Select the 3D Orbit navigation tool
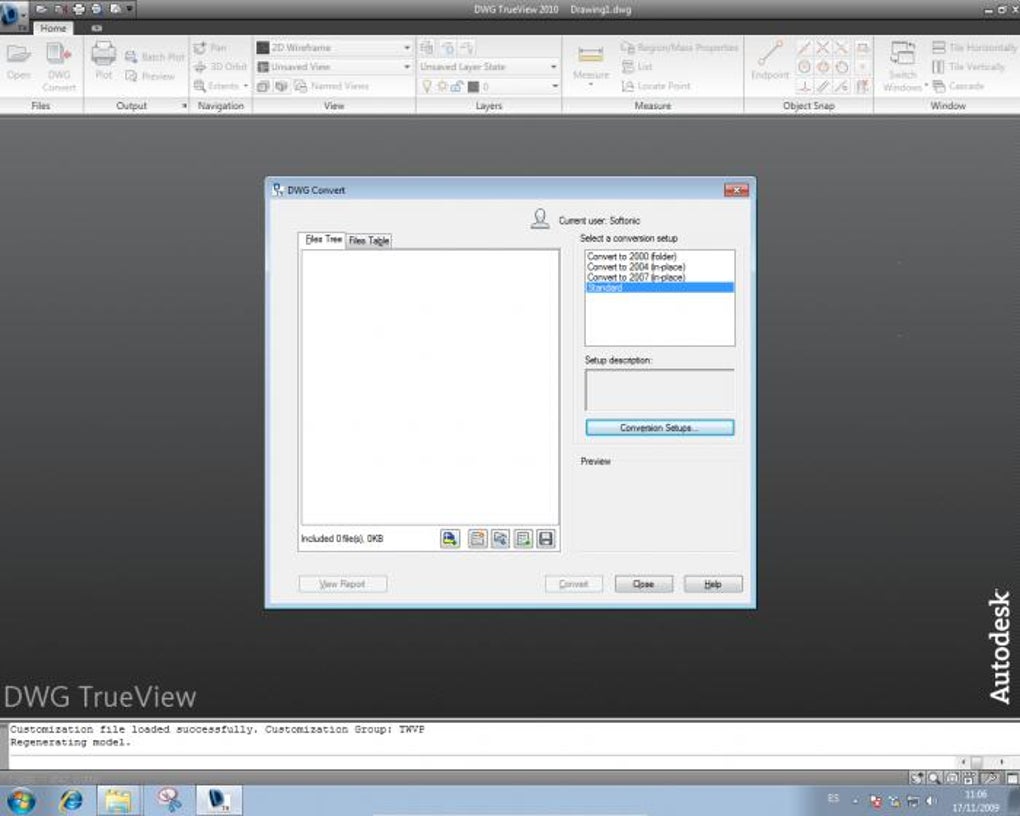This screenshot has height=816, width=1020. point(221,66)
